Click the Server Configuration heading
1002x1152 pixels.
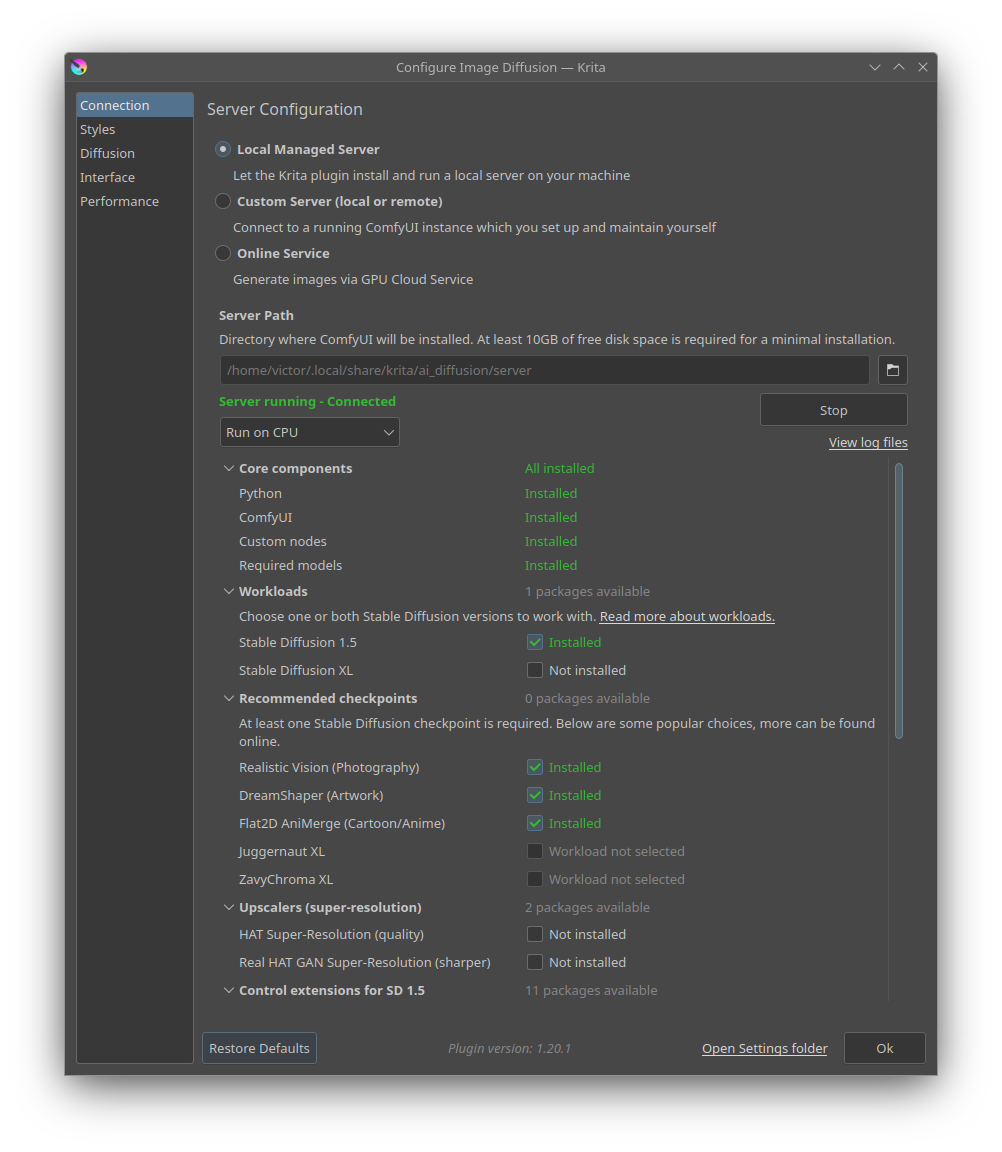284,109
